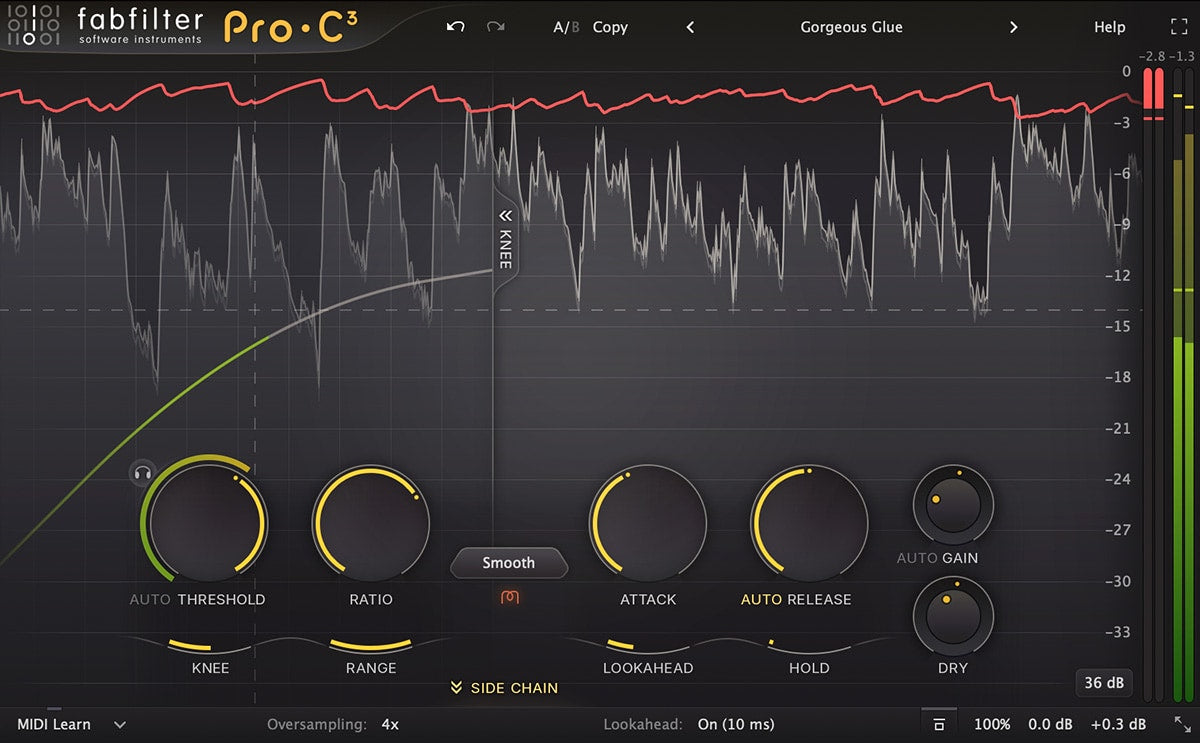Viewport: 1200px width, 743px height.
Task: Toggle full screen mode top right
Action: point(1180,27)
